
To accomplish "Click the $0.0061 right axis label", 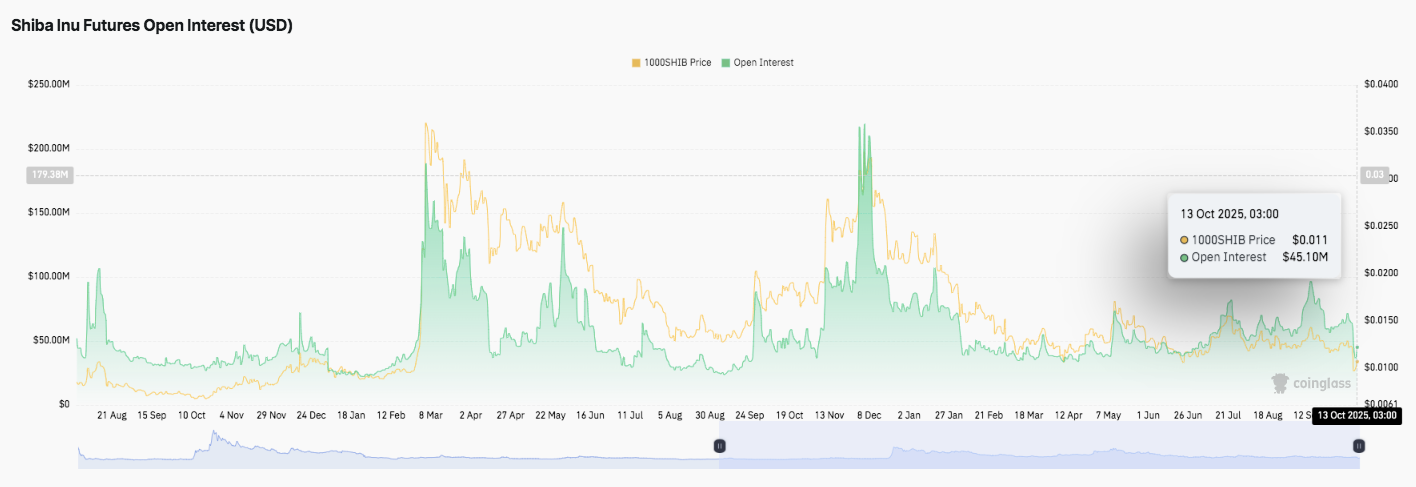I will 1382,404.
